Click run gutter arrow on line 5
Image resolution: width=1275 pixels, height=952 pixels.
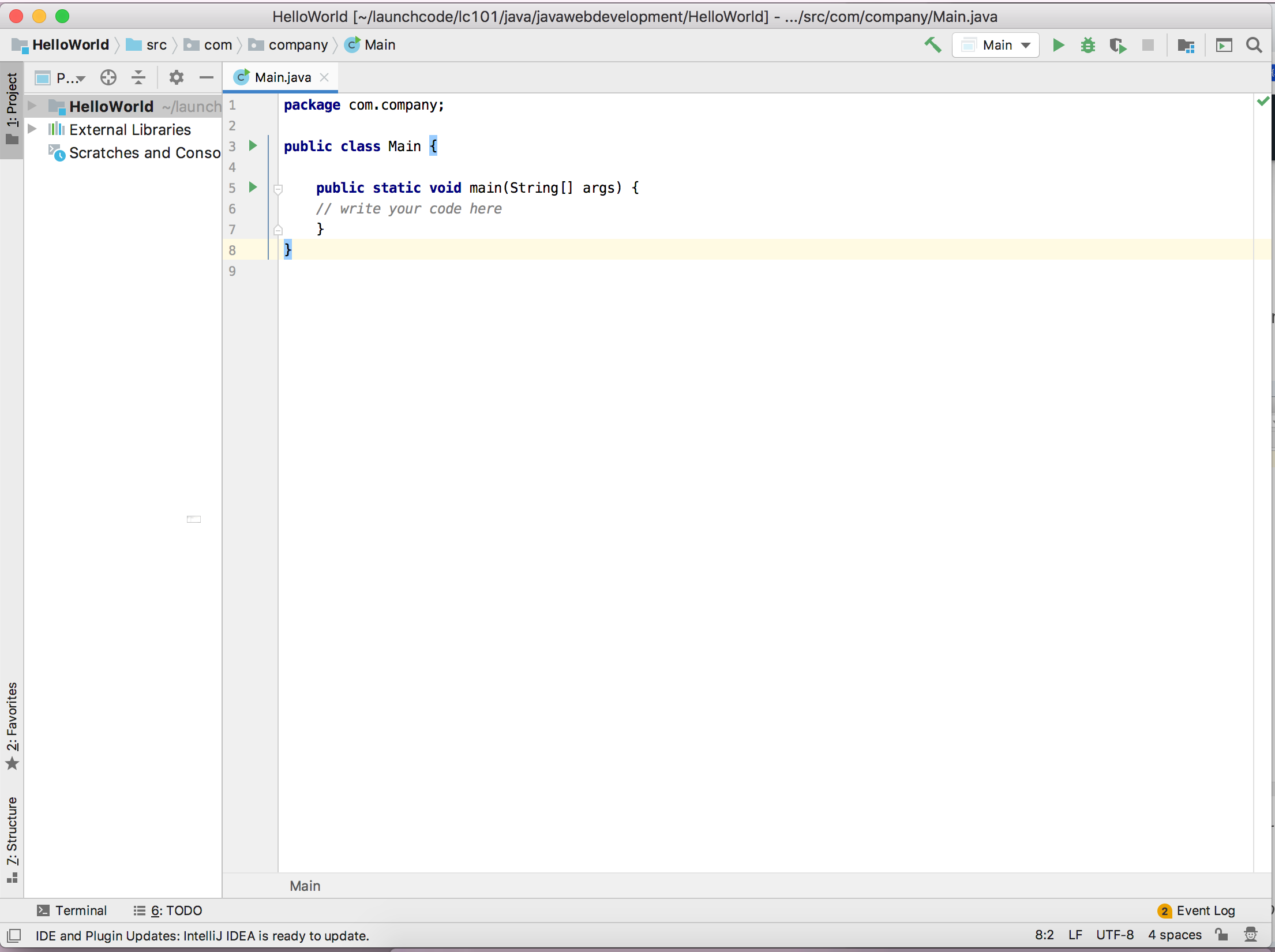[253, 187]
